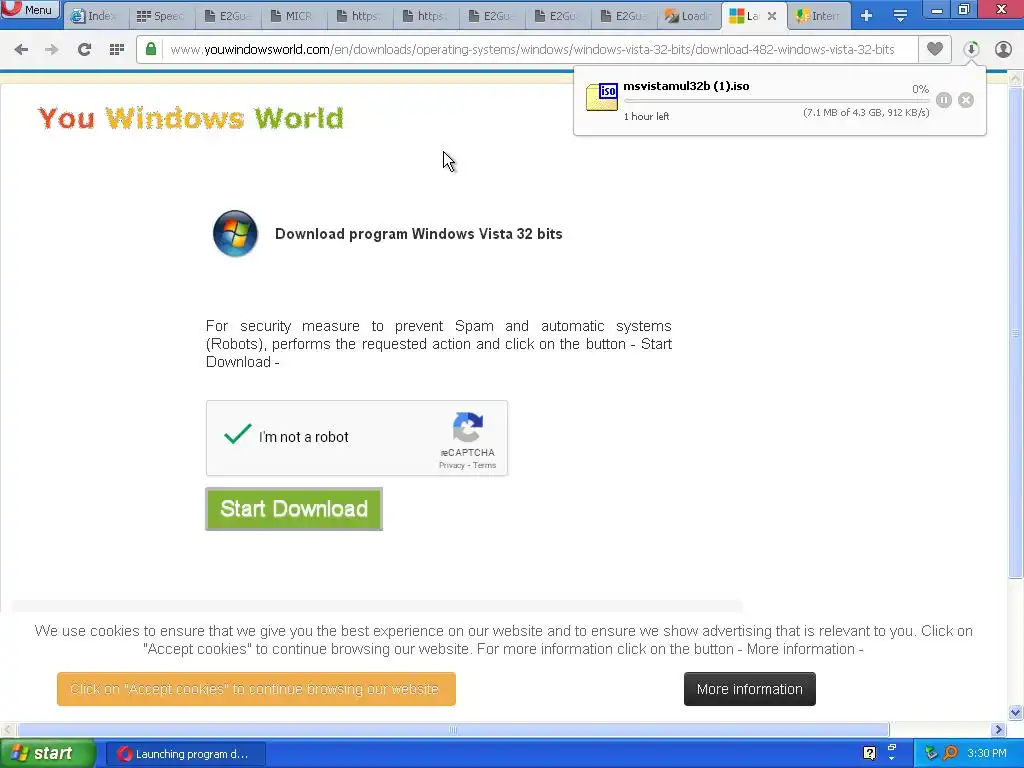Click the You Windows World logo
This screenshot has width=1024, height=768.
[x=190, y=118]
